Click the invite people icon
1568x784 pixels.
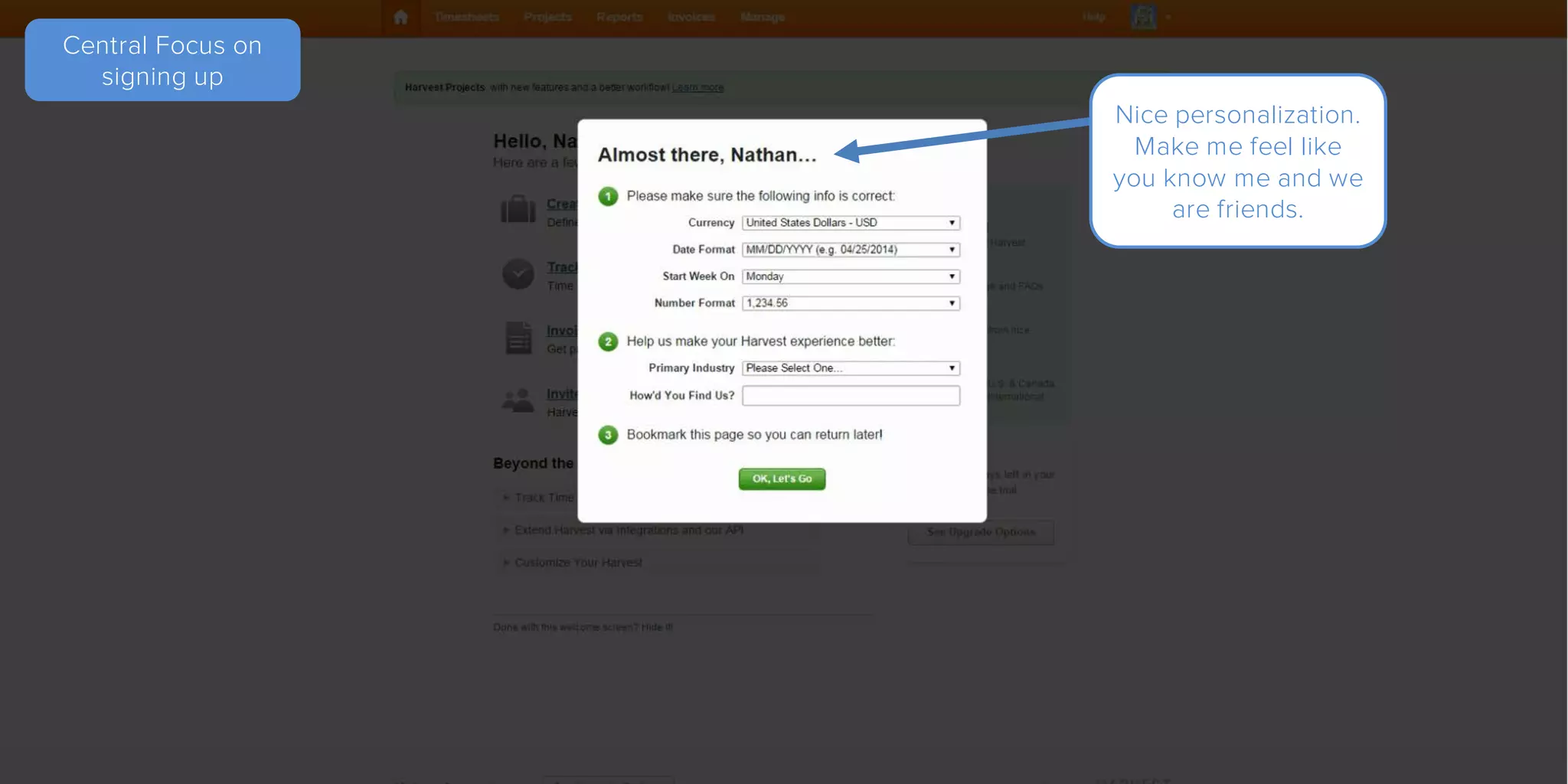518,400
